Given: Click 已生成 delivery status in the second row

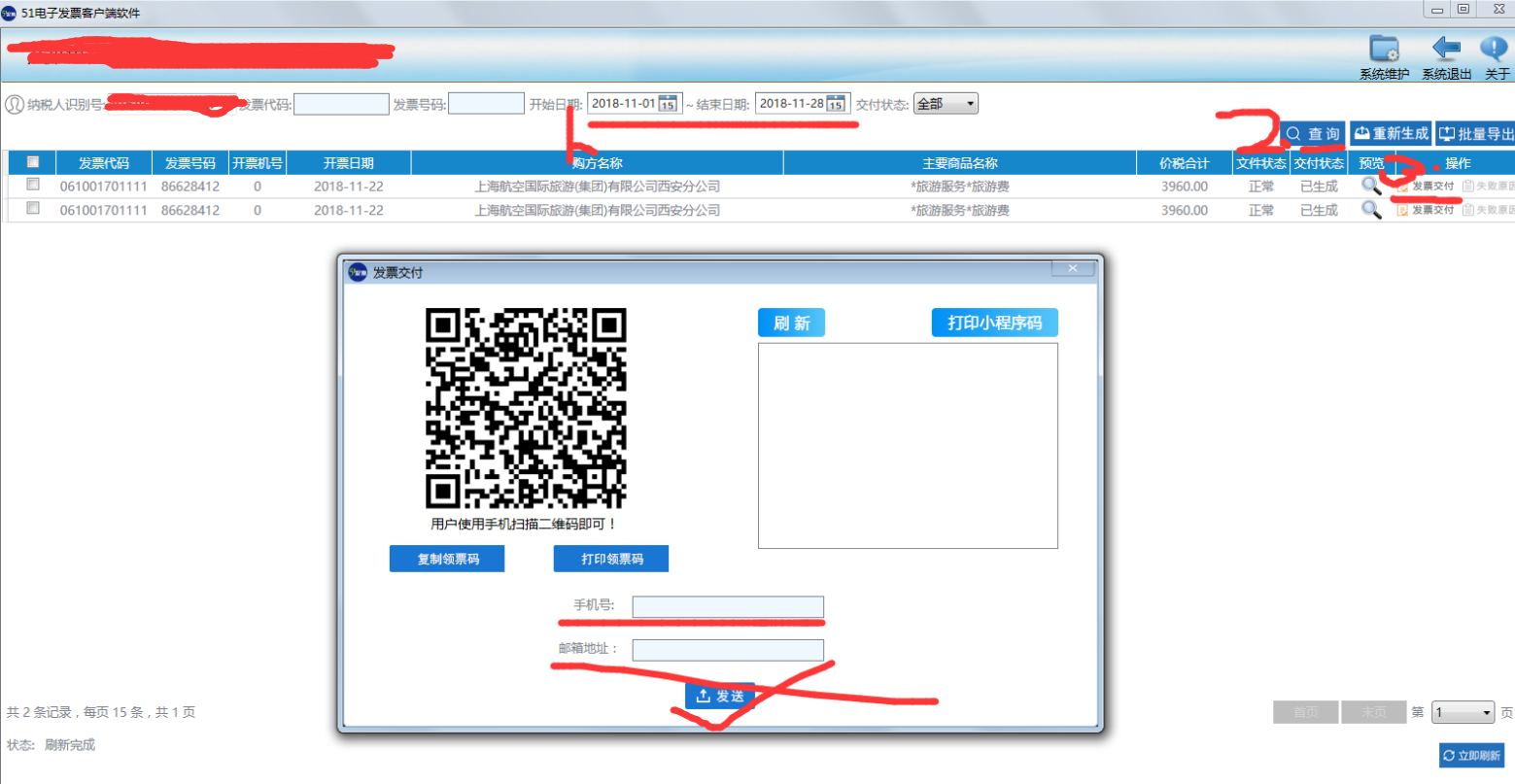Looking at the screenshot, I should 1319,210.
